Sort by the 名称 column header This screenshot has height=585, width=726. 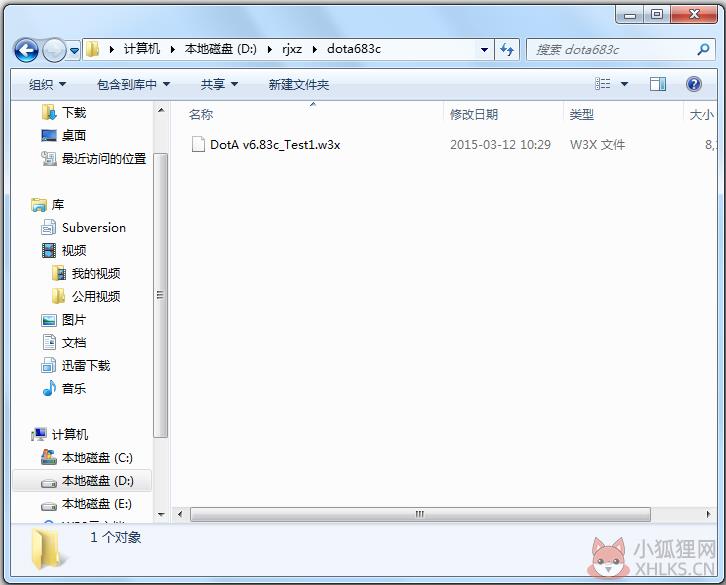[201, 114]
